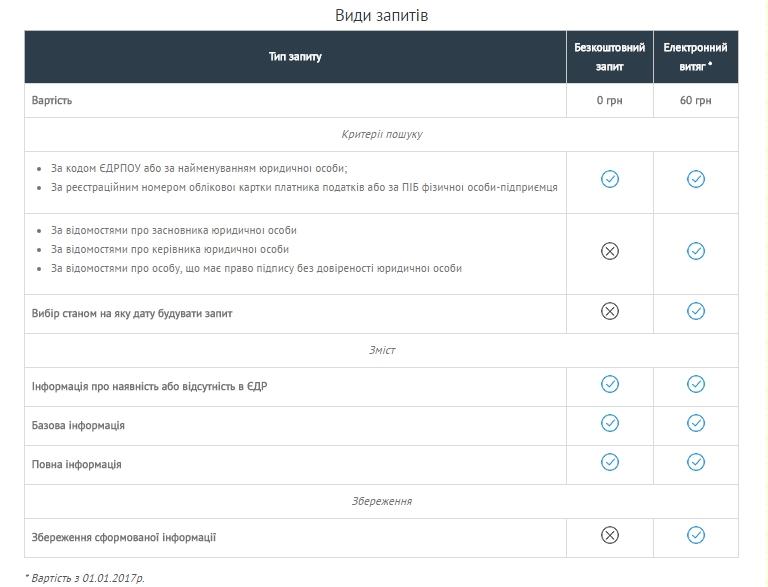Click the 0 грн price cell
This screenshot has width=768, height=587.
pos(609,101)
